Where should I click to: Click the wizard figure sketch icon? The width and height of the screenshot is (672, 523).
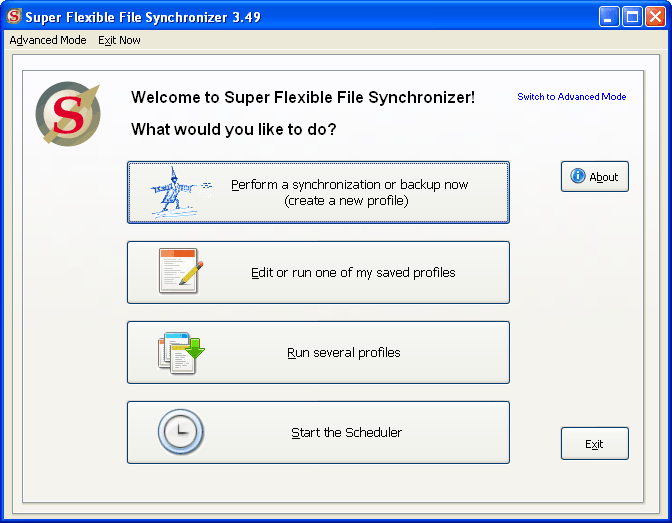click(180, 193)
